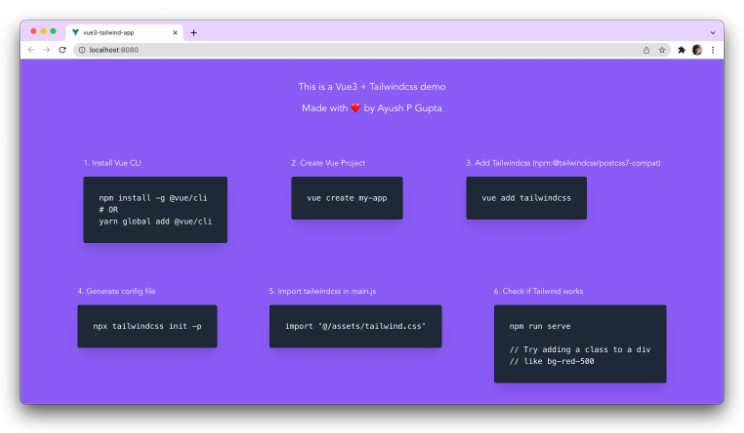
Task: Open a new tab with plus button
Action: tap(194, 32)
